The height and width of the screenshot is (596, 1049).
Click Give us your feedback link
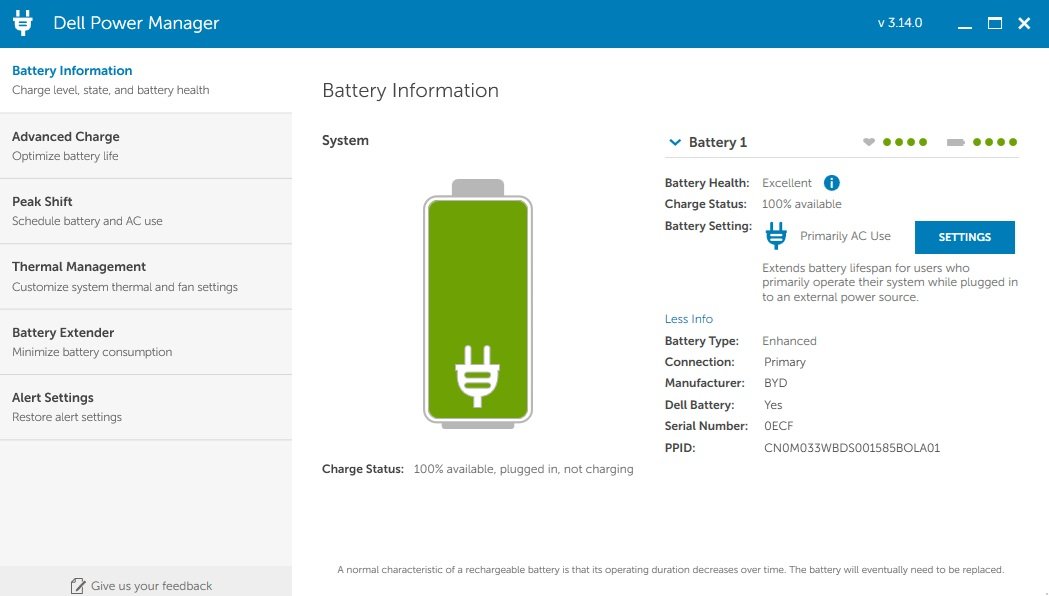pyautogui.click(x=151, y=586)
